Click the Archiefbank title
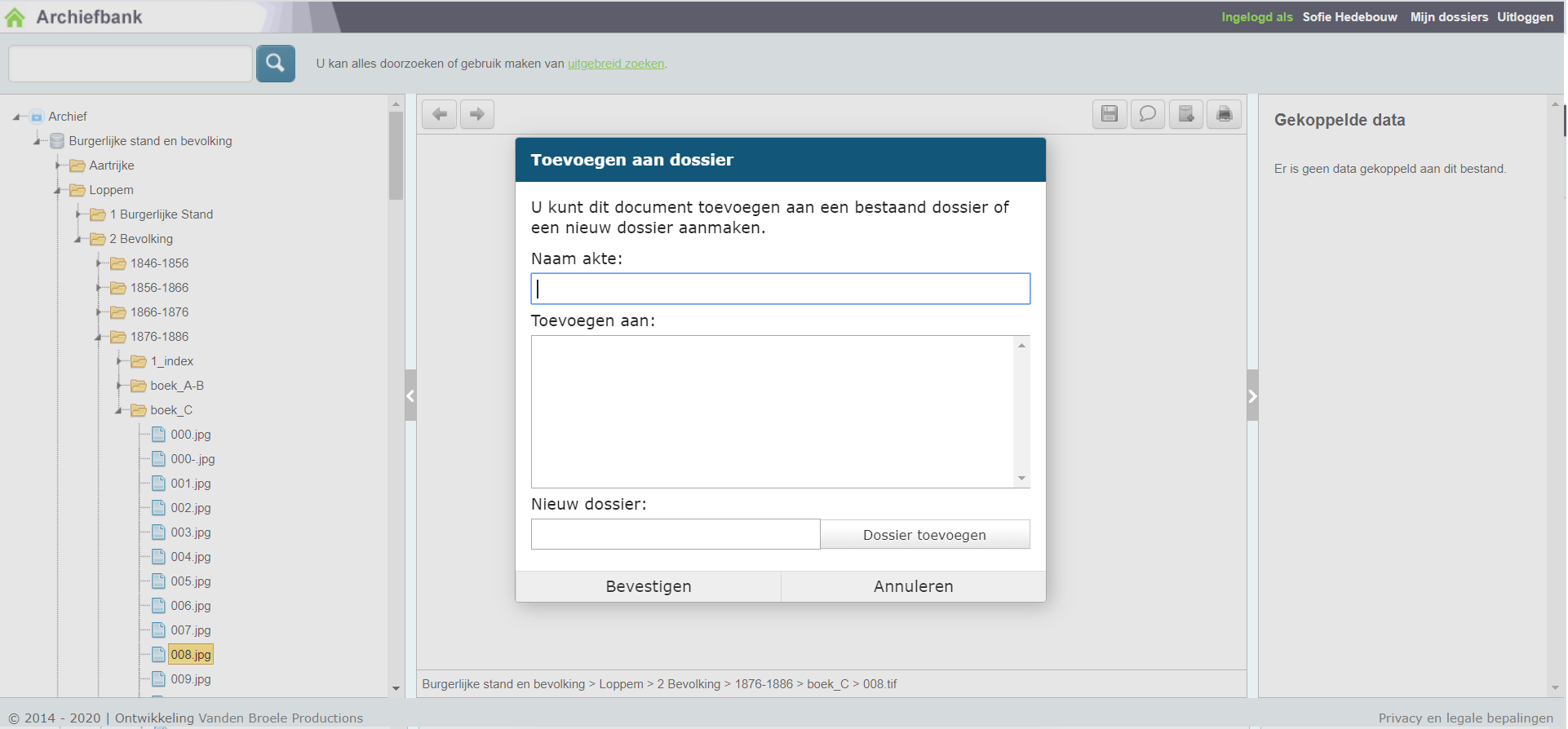This screenshot has height=729, width=1568. pyautogui.click(x=89, y=17)
